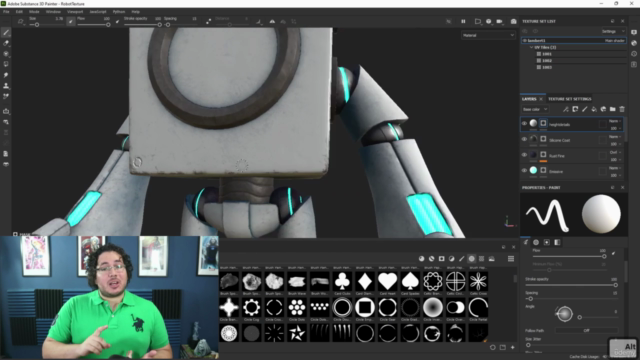Screen dimensions: 640x360
Task: Choose the Celtic Cross brush alpha
Action: coord(478,282)
